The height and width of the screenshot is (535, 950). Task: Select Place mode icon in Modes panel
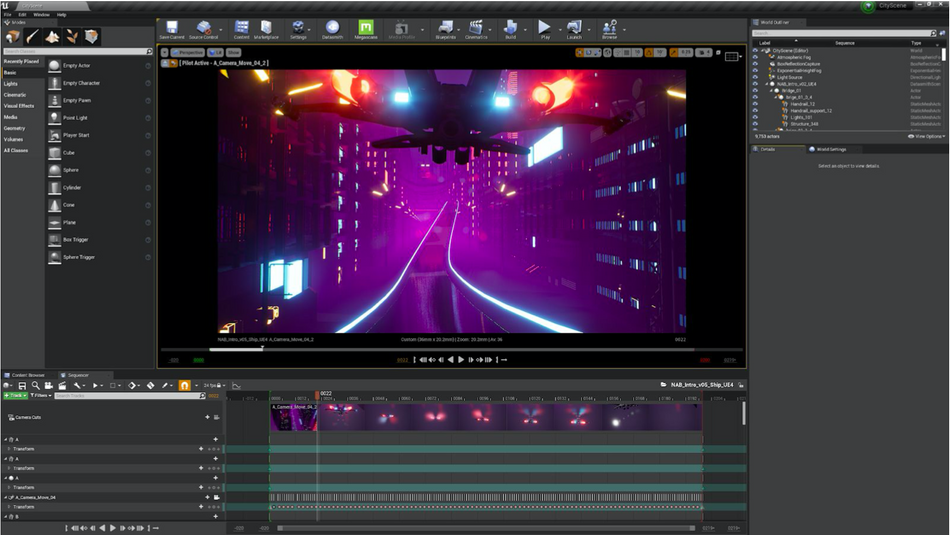pos(13,37)
